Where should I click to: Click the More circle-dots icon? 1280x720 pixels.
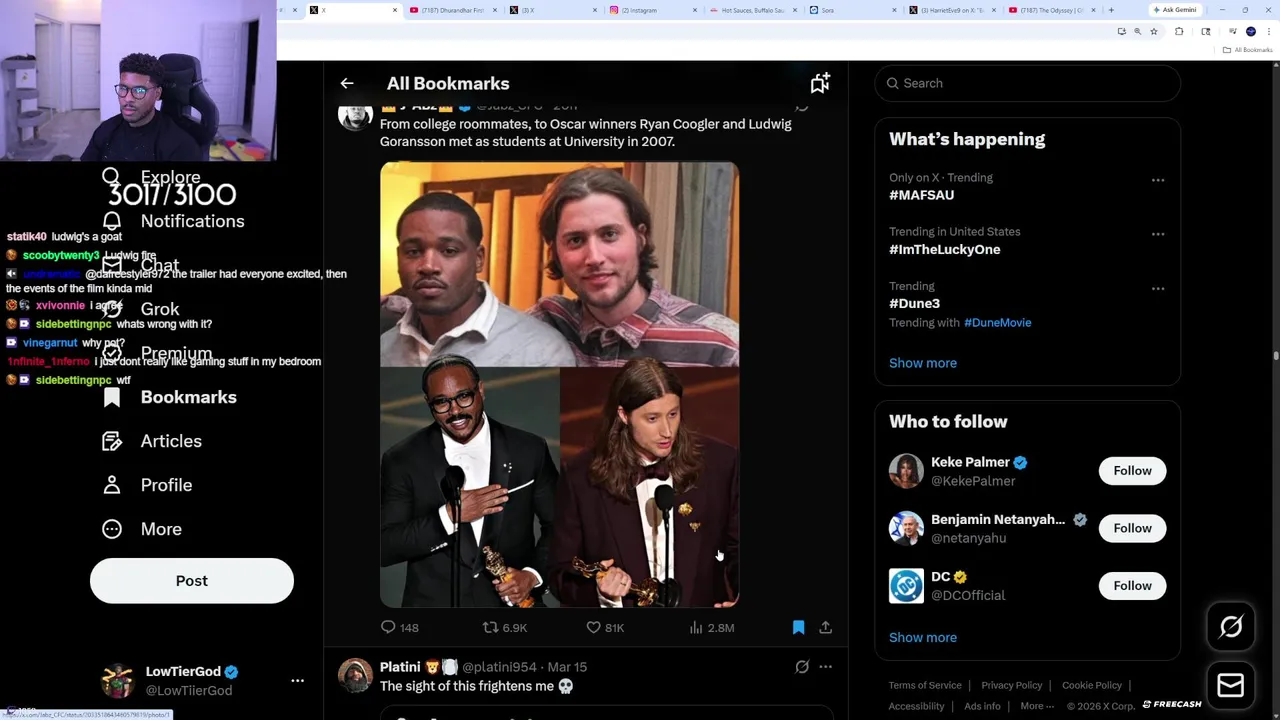(x=112, y=529)
